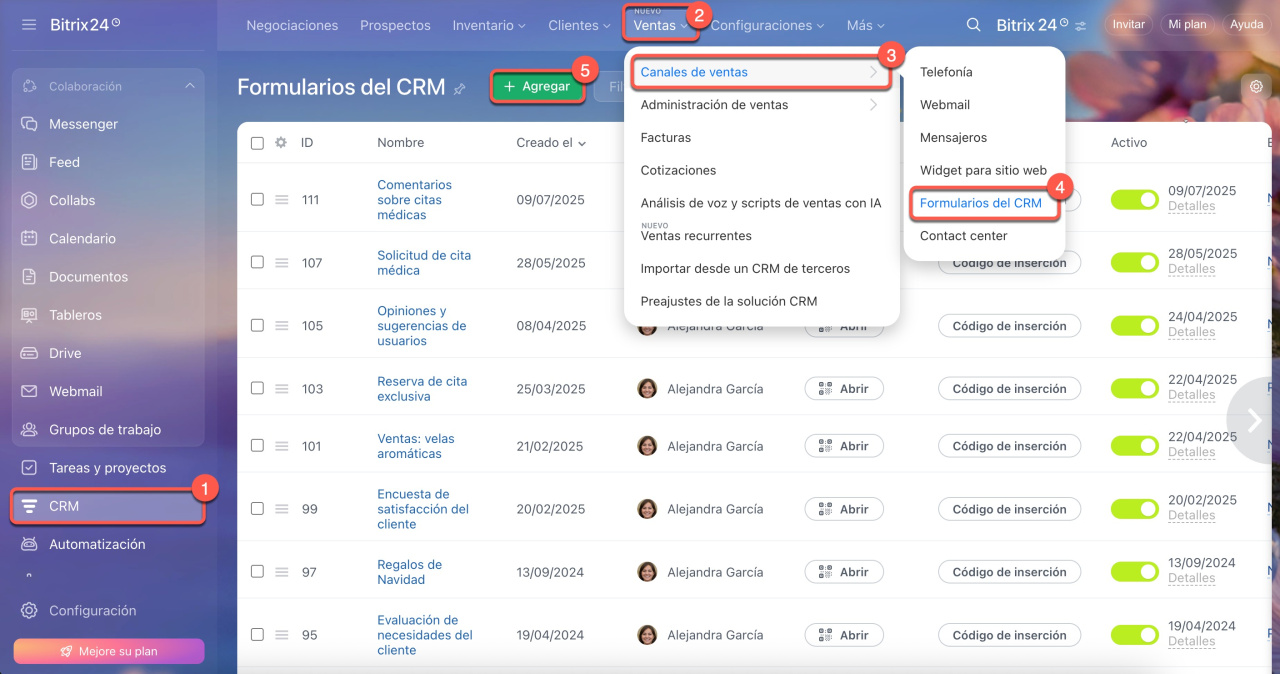Expand the Administración de ventas submenu
This screenshot has height=674, width=1280.
[x=760, y=105]
